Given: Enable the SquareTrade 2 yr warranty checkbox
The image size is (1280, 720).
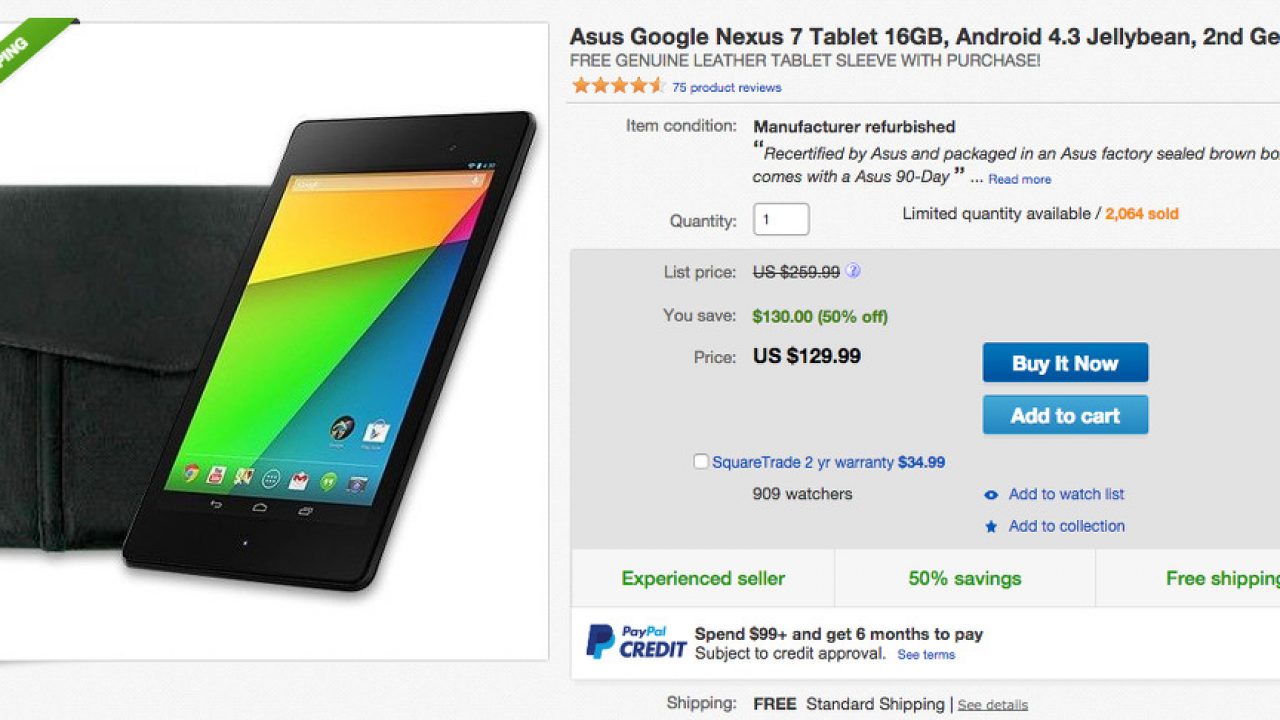Looking at the screenshot, I should coord(701,462).
